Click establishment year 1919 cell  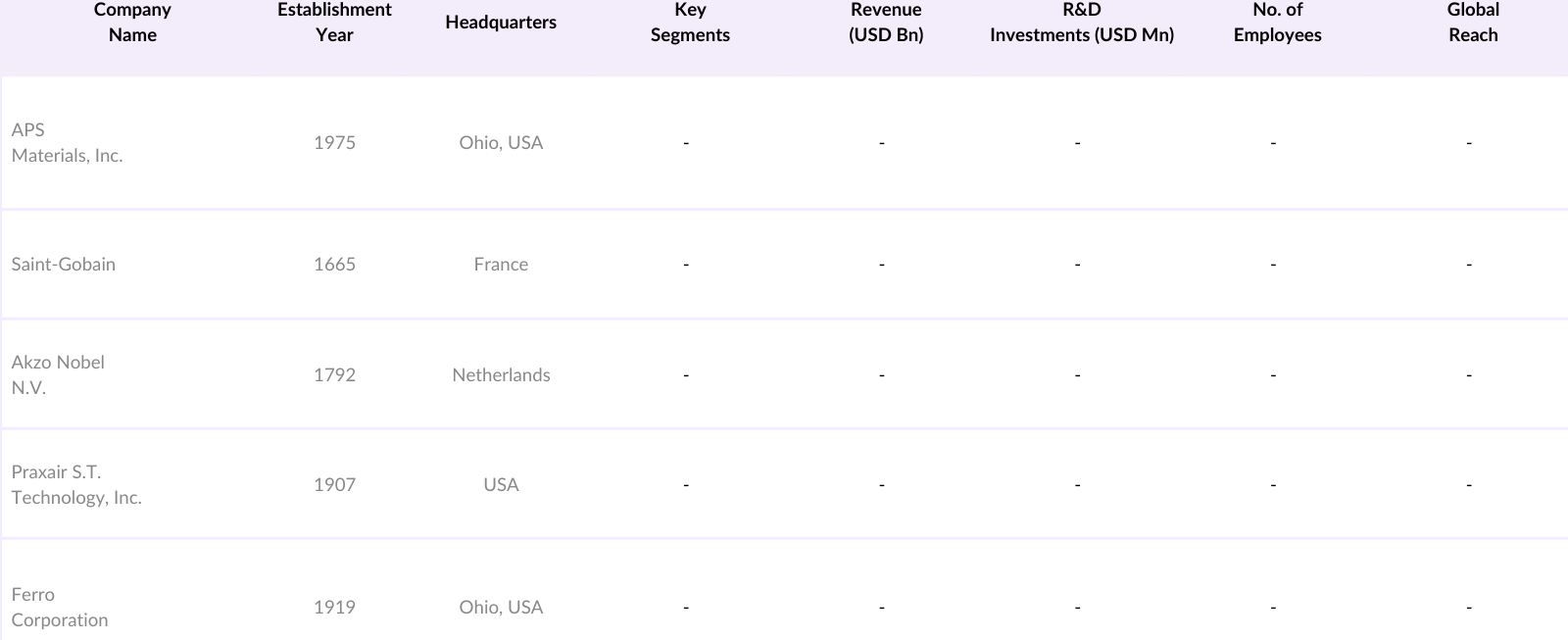click(x=334, y=608)
